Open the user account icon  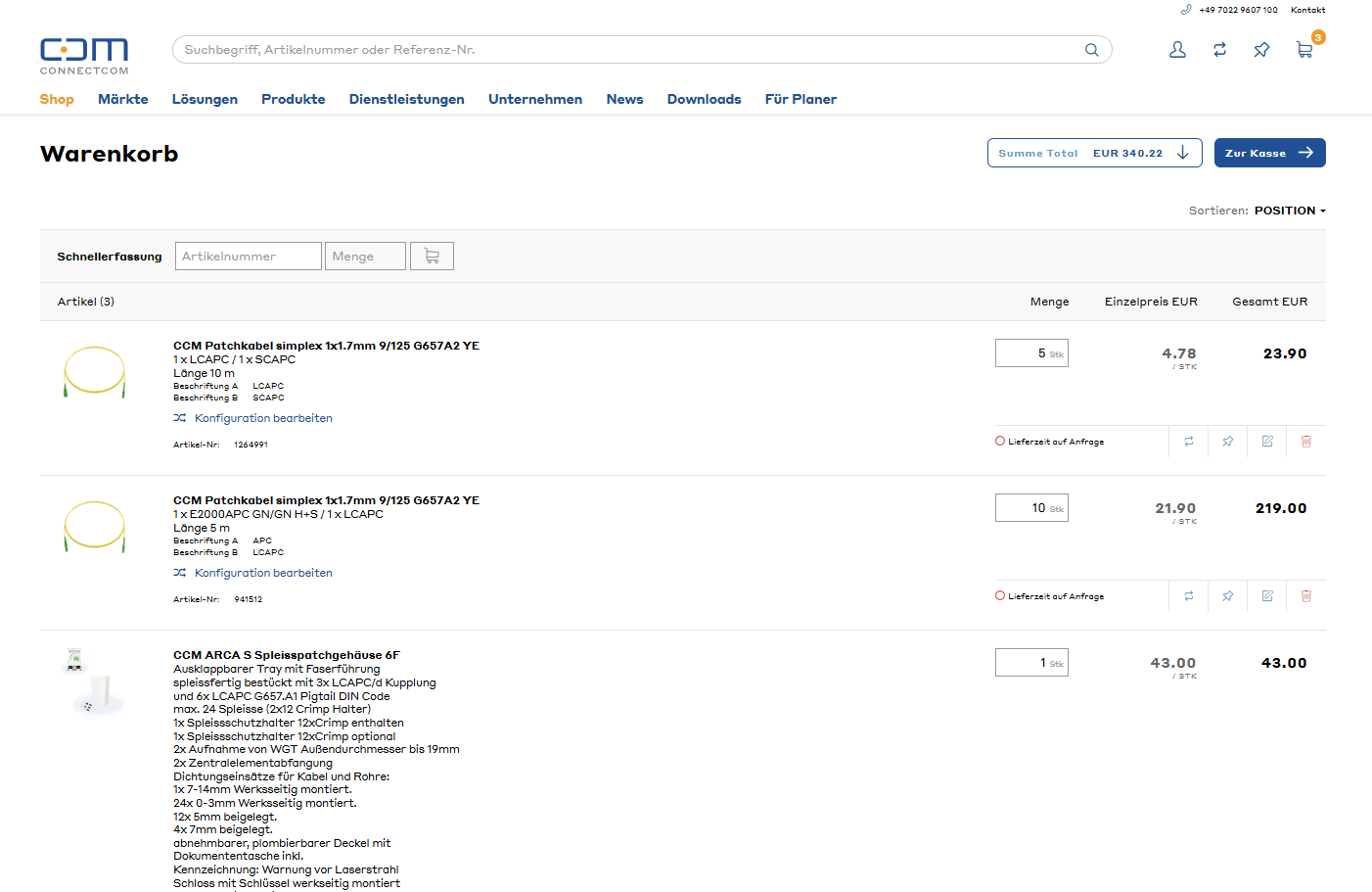1177,50
